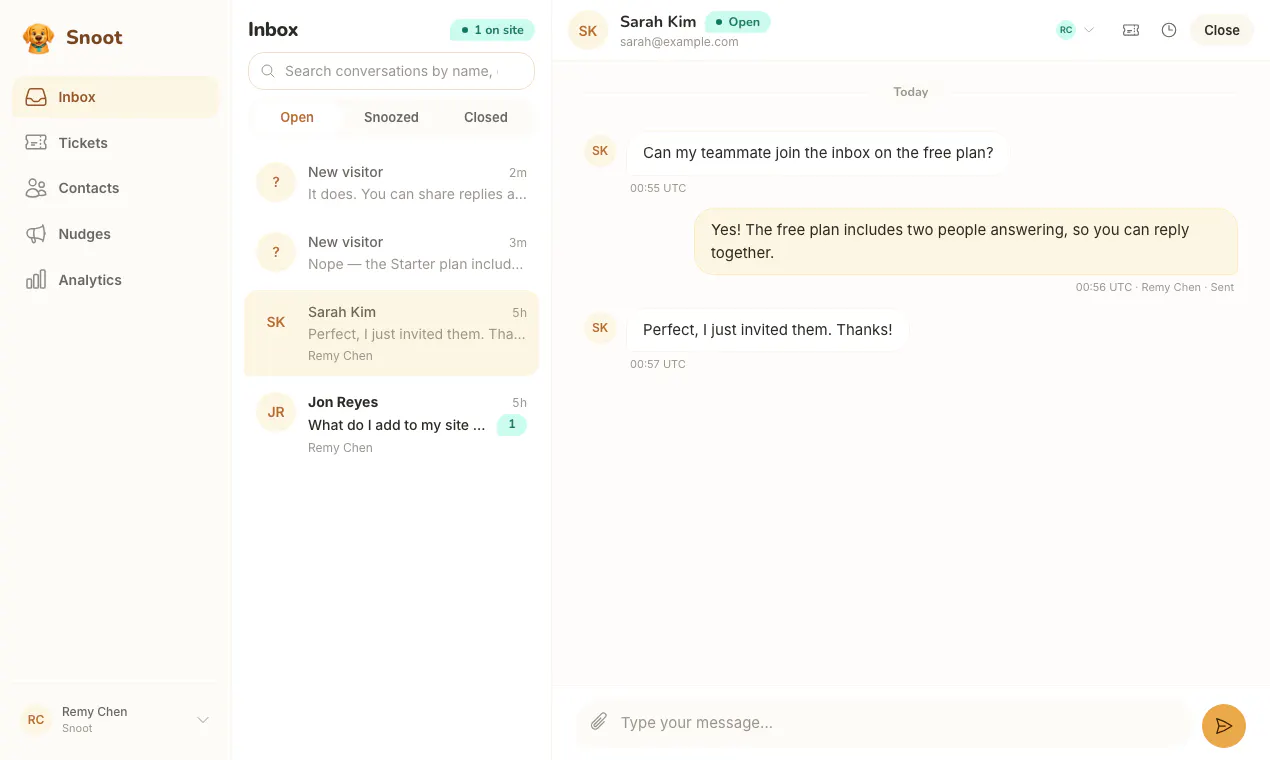Open Jon Reyes's unread conversation
This screenshot has height=760, width=1270.
(x=391, y=424)
